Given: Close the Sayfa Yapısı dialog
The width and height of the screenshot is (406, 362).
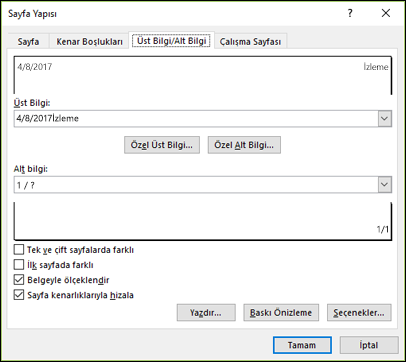Looking at the screenshot, I should click(x=386, y=13).
